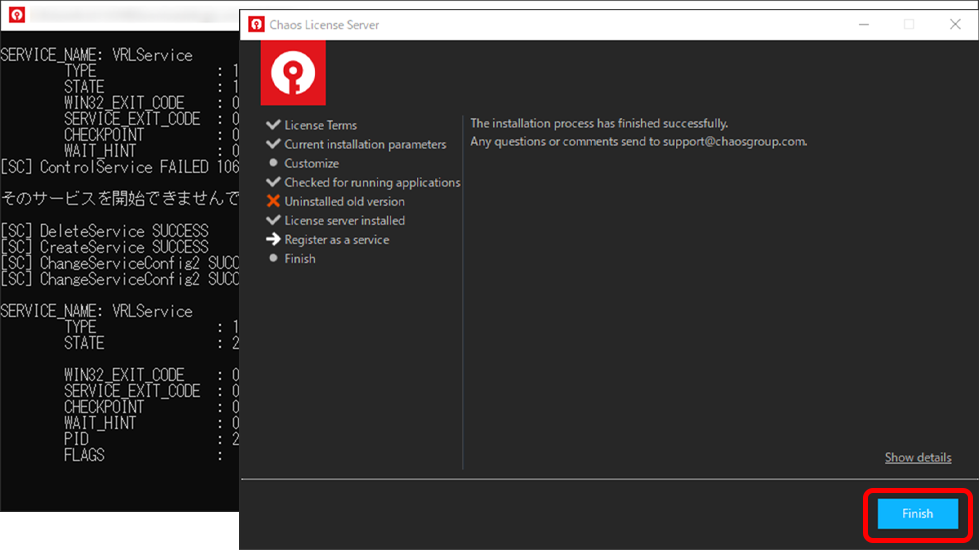Click the maximize button of the installer window
This screenshot has width=979, height=550.
point(909,24)
